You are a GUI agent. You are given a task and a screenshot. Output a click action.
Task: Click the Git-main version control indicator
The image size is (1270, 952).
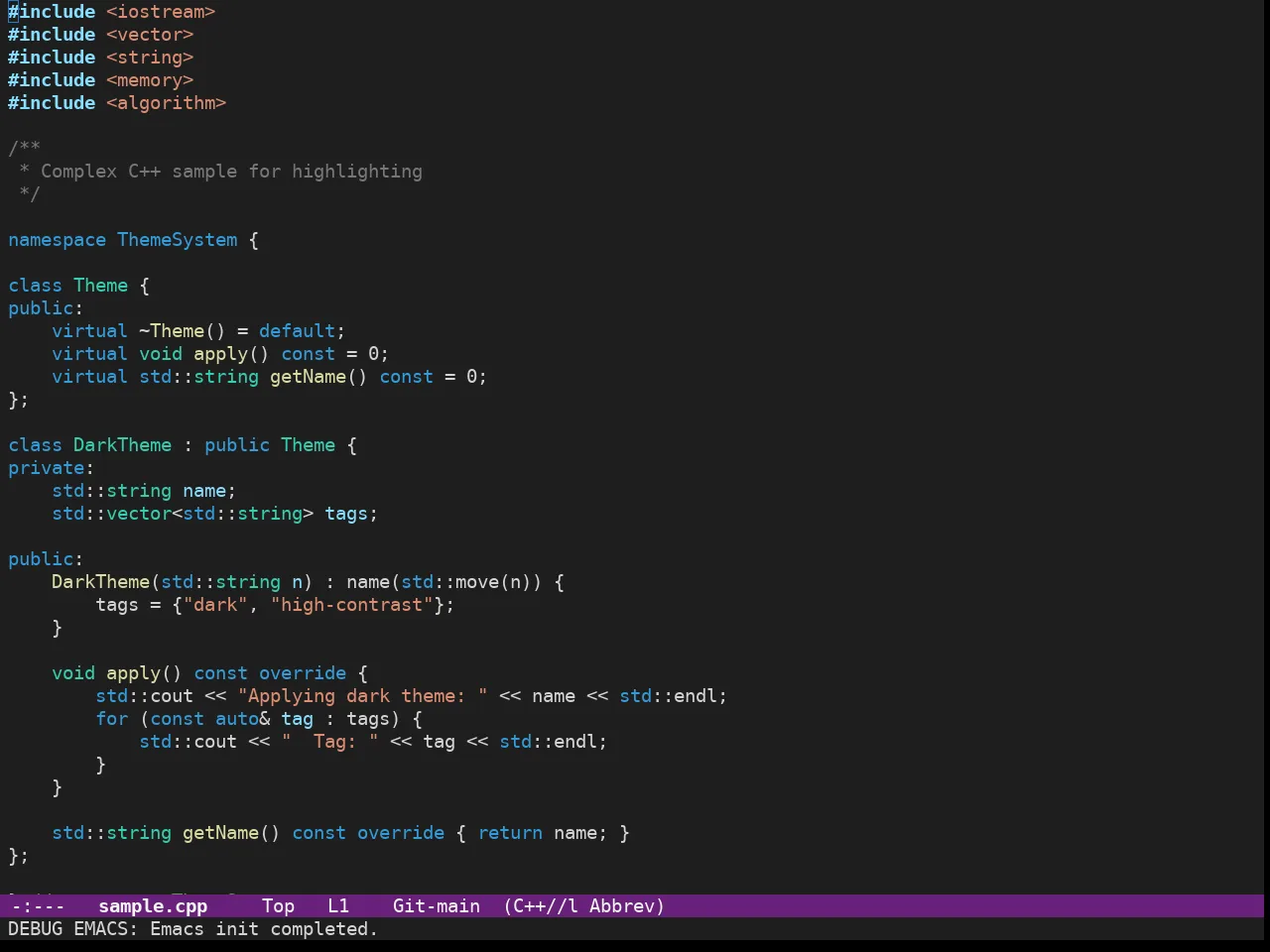click(437, 906)
